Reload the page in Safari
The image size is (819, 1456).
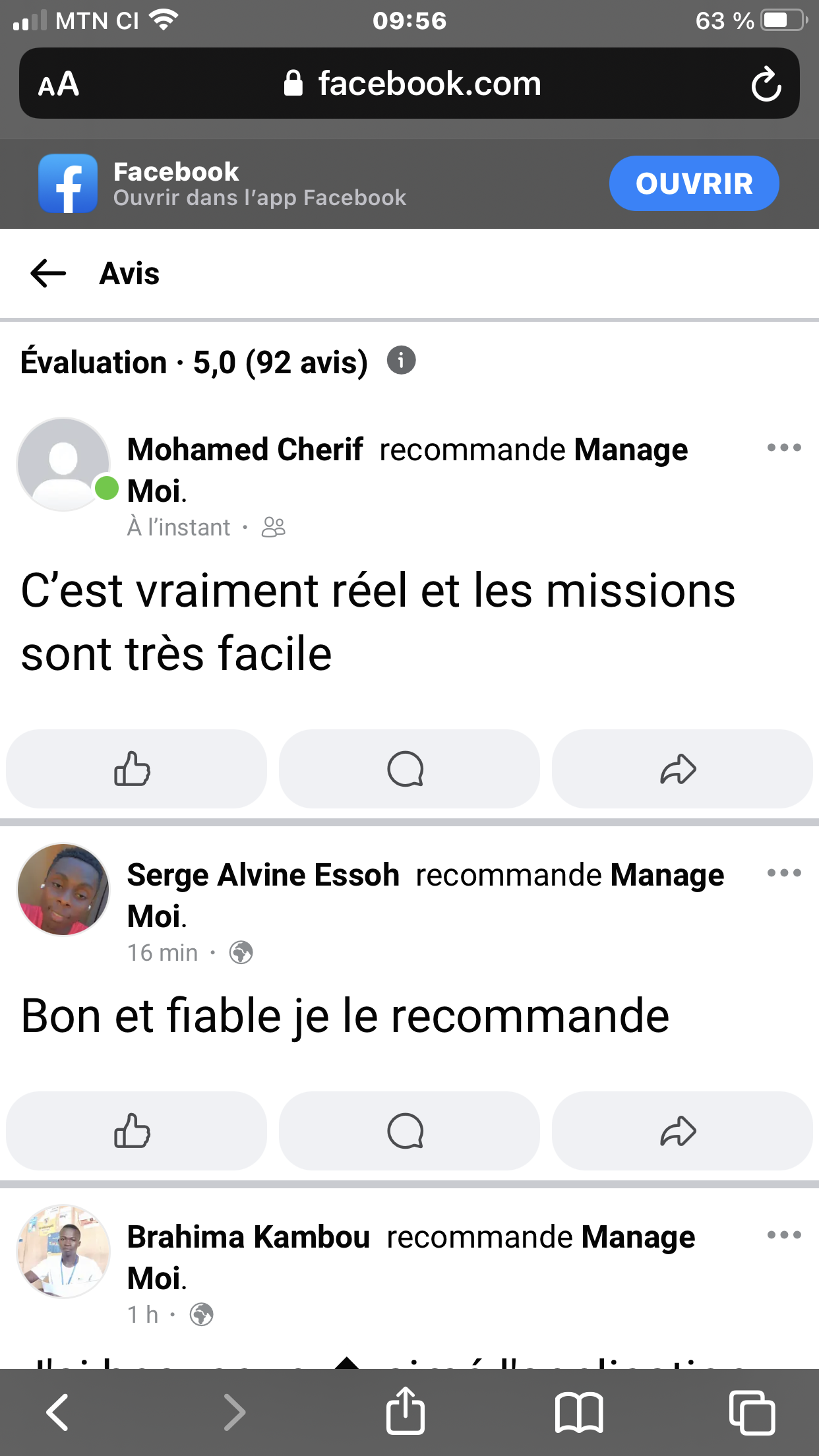tap(766, 84)
